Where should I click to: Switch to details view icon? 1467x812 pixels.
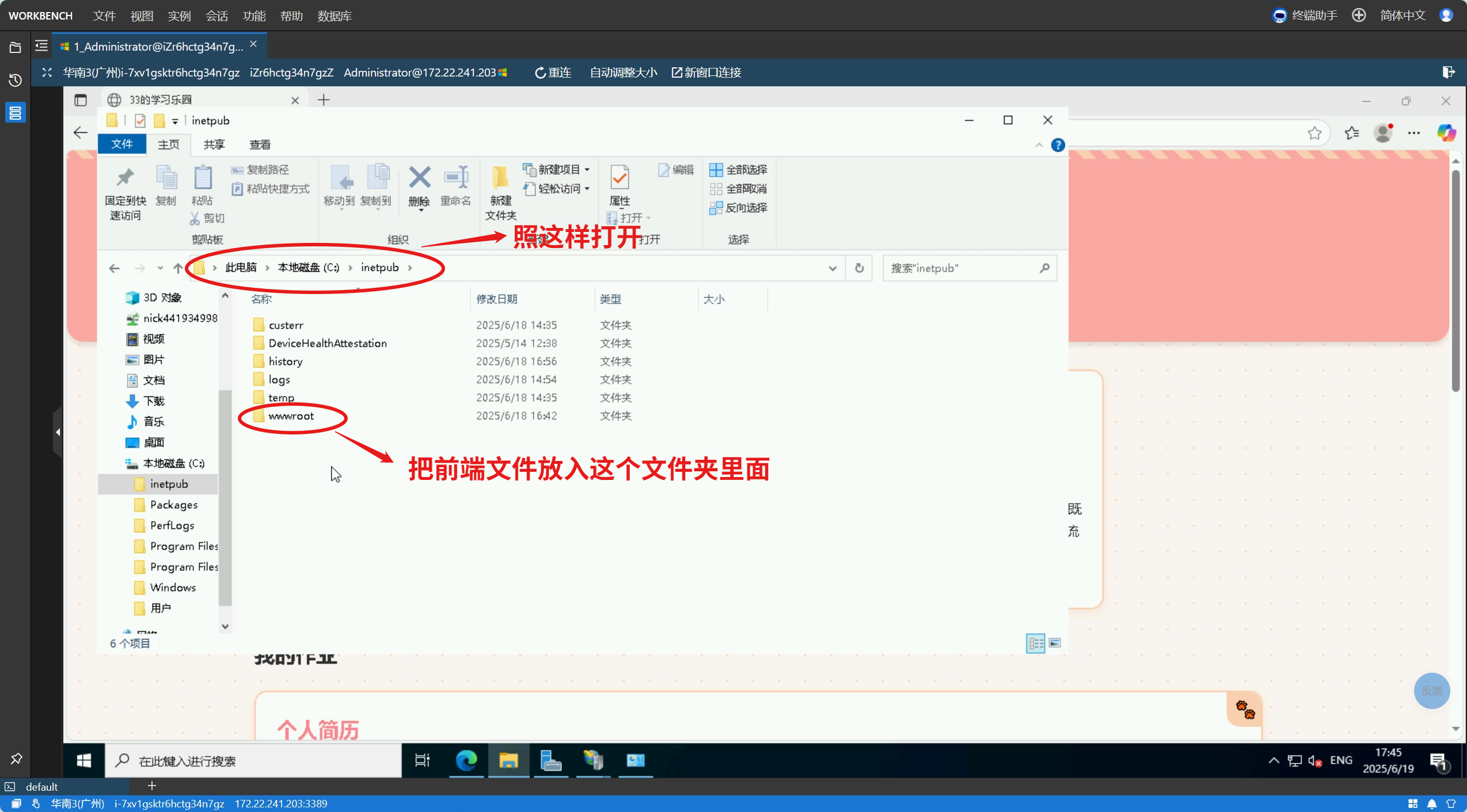tap(1036, 643)
